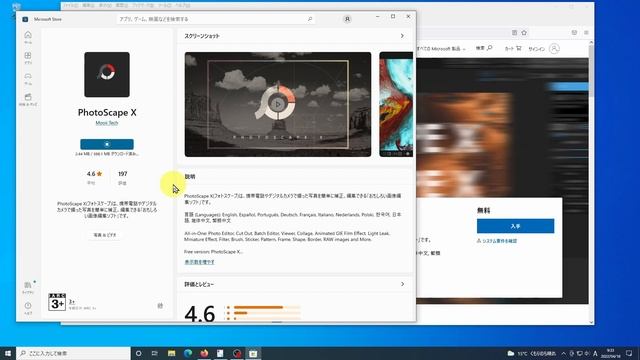640x360 pixels.
Task: Expand the Screenshots section chevron
Action: tap(402, 36)
